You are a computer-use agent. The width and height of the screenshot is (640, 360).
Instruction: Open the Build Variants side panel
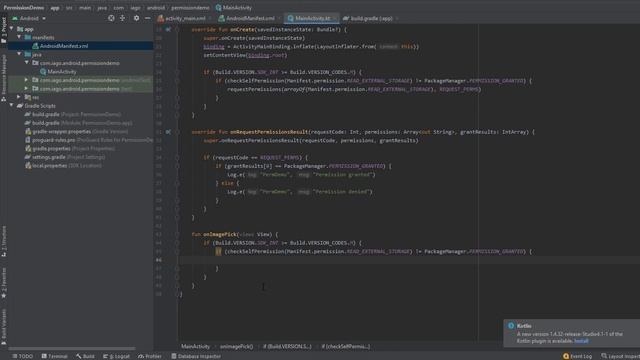4,327
